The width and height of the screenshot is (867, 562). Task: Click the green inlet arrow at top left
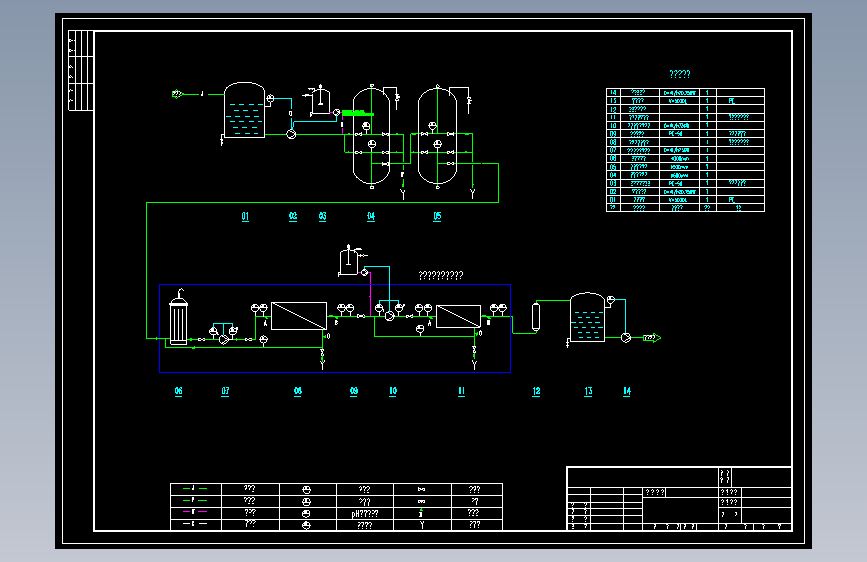coord(177,94)
